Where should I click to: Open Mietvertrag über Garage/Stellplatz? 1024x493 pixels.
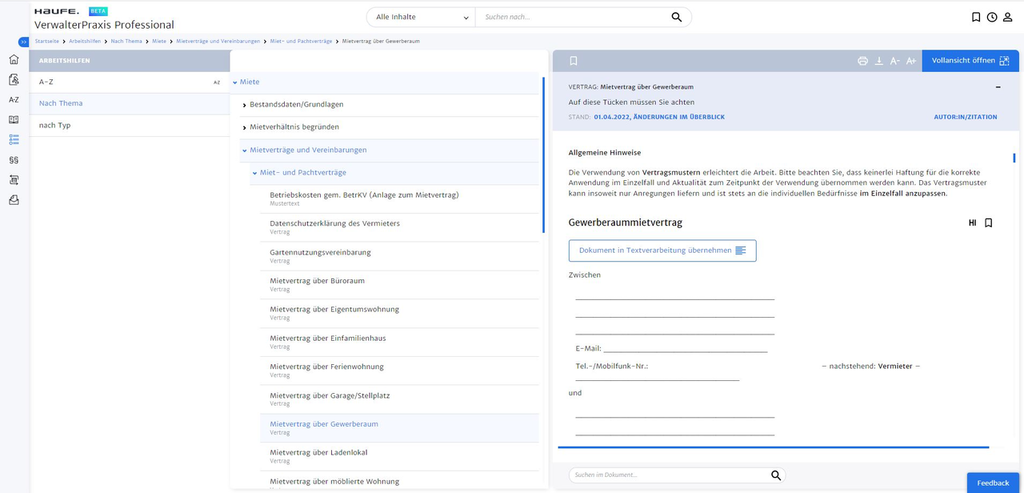399,399
